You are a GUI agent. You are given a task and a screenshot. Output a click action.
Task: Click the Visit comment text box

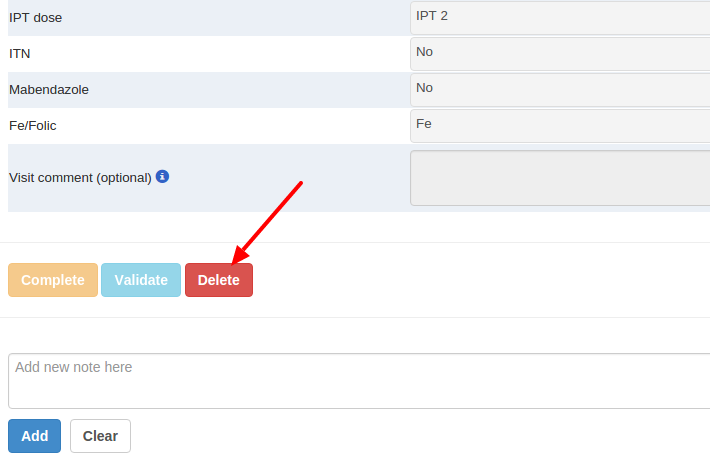(560, 178)
